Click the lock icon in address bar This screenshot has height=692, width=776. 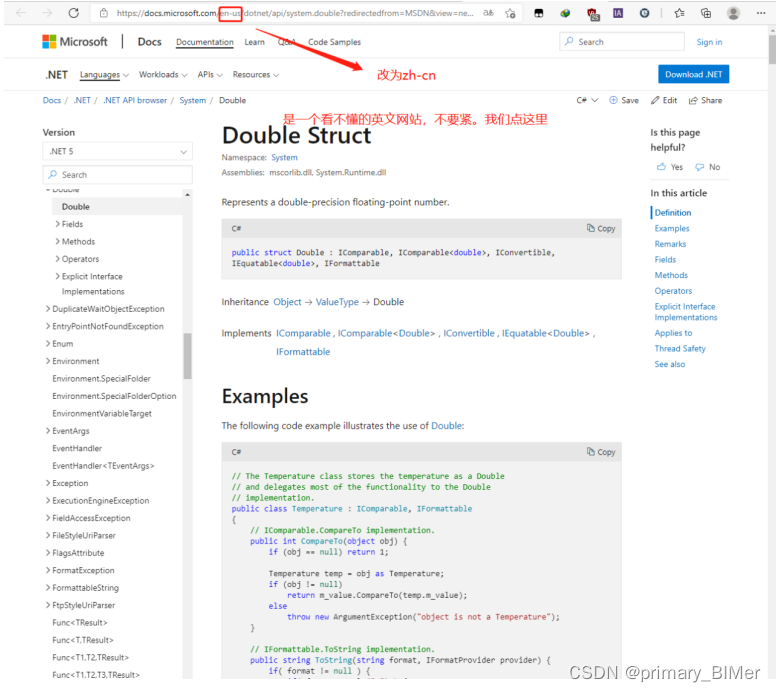(x=103, y=13)
